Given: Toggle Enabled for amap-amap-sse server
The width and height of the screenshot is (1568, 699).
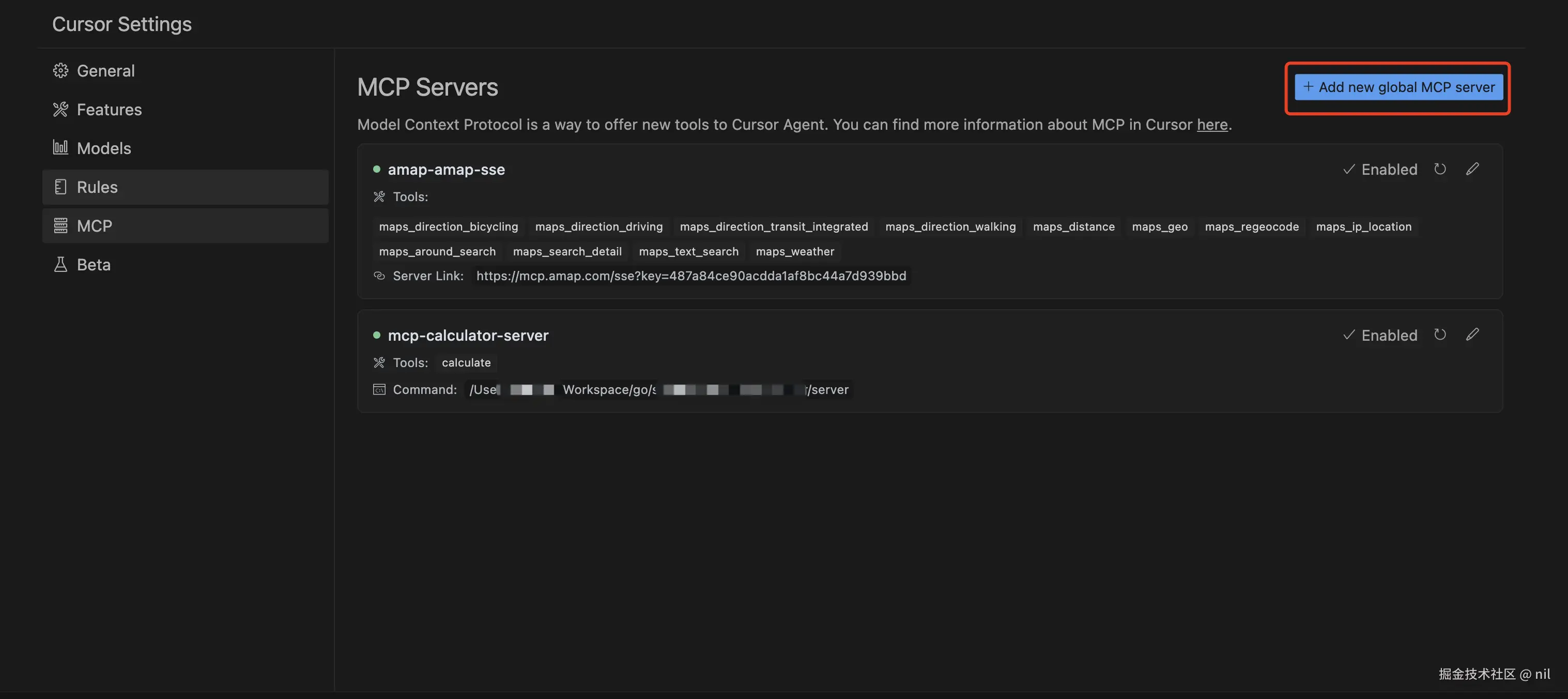Looking at the screenshot, I should tap(1380, 169).
